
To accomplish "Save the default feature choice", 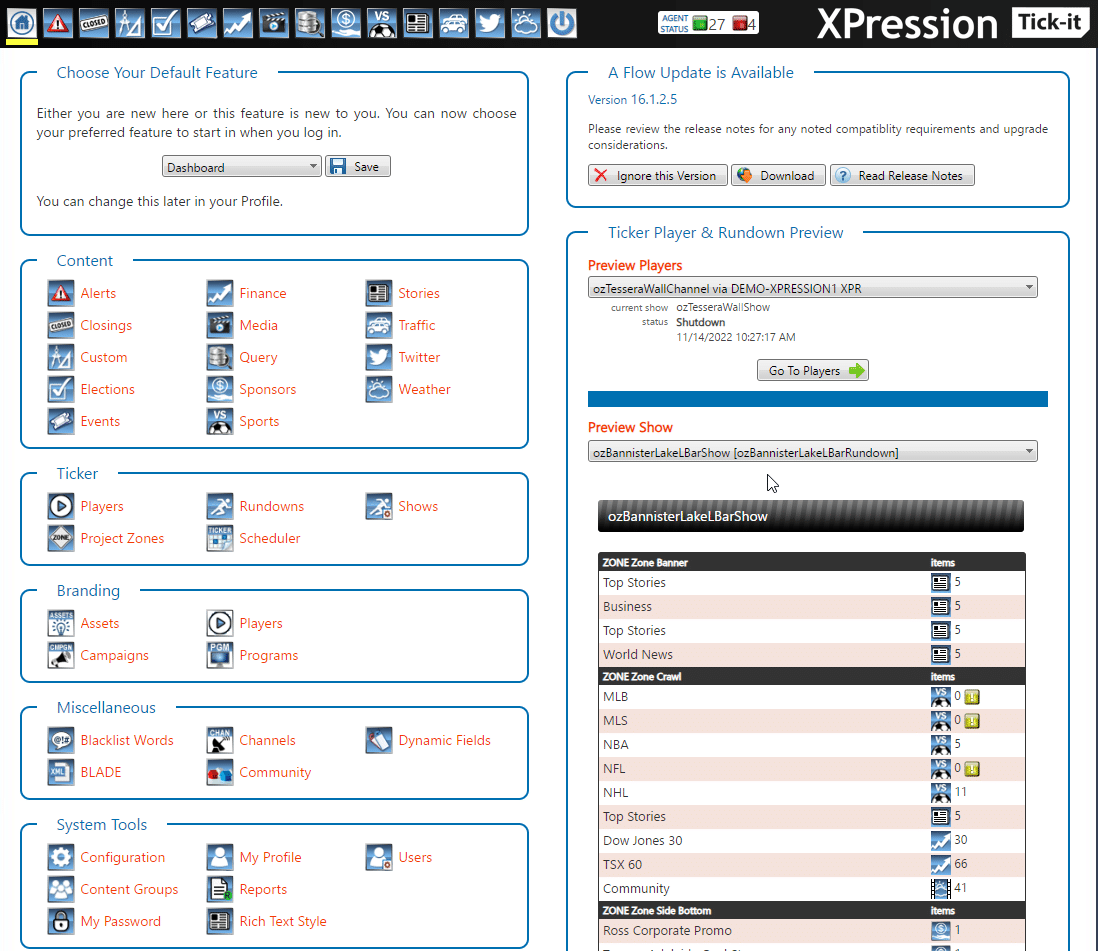I will [358, 167].
